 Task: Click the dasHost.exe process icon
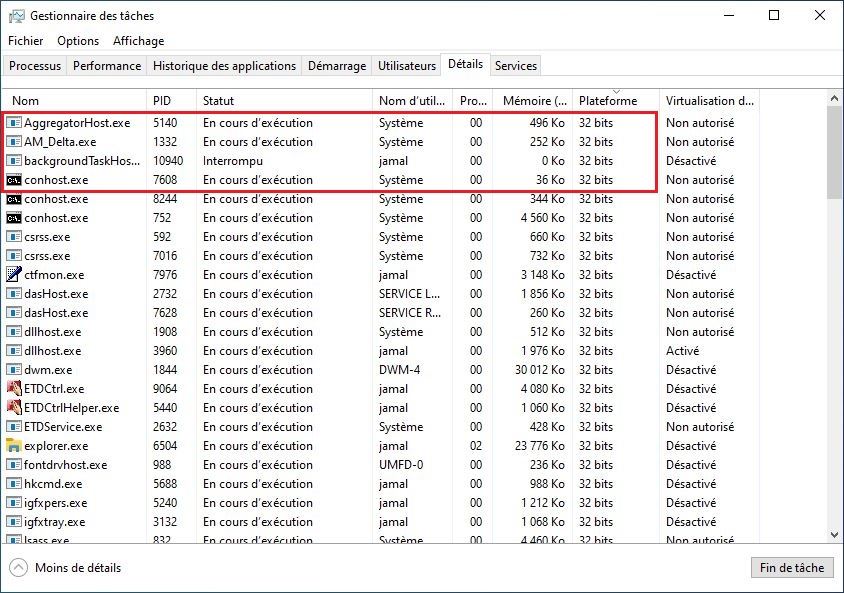pos(14,294)
